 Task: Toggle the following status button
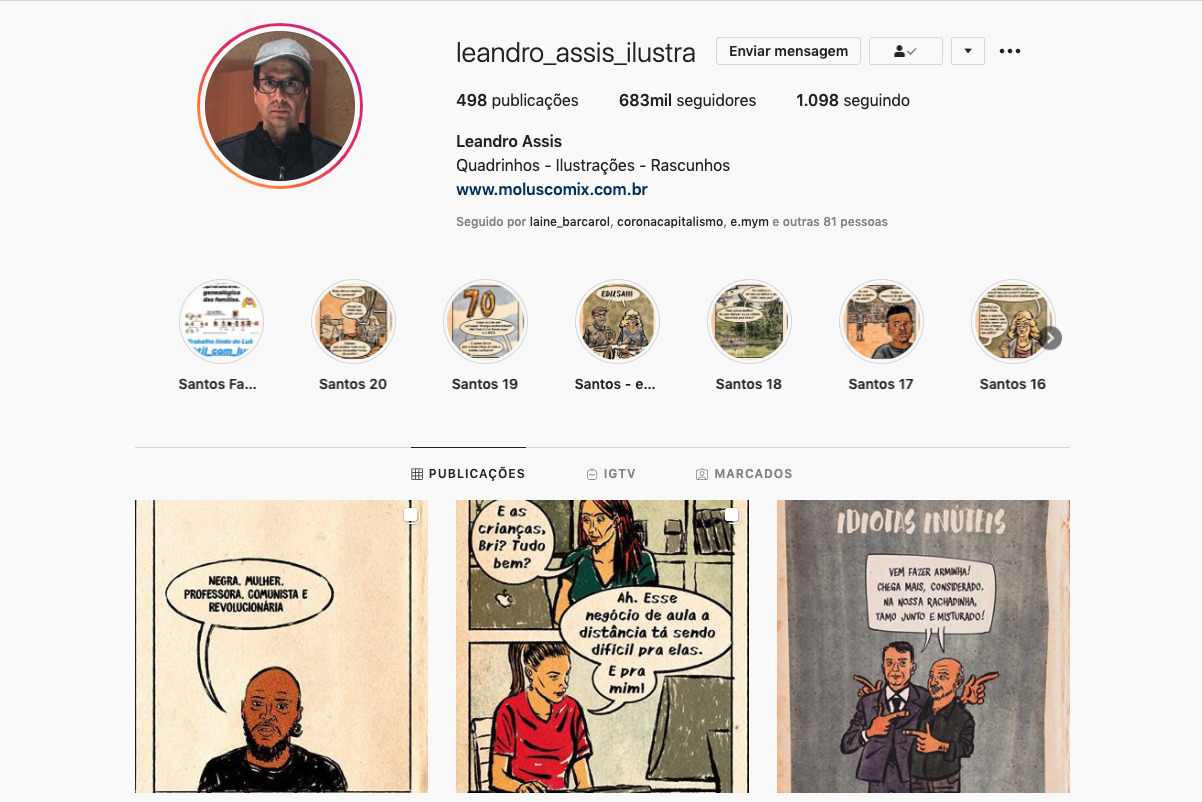pos(906,51)
